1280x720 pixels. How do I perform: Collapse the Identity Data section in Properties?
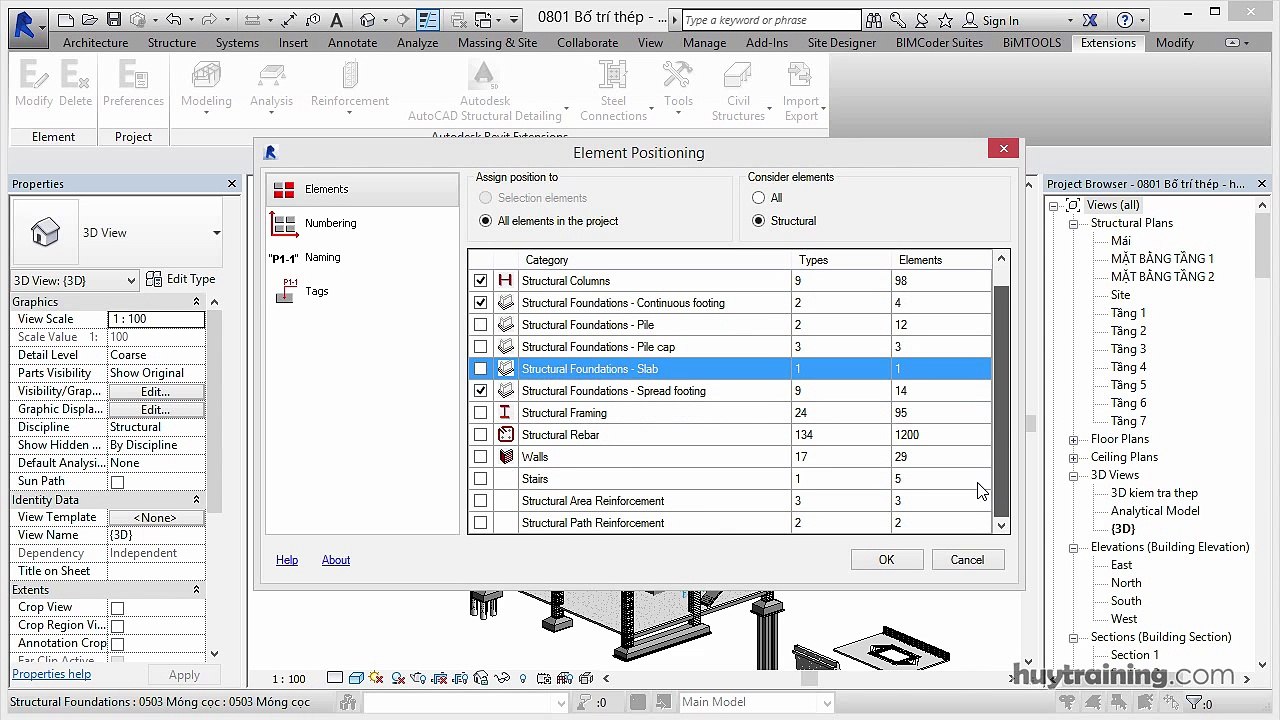(x=196, y=500)
